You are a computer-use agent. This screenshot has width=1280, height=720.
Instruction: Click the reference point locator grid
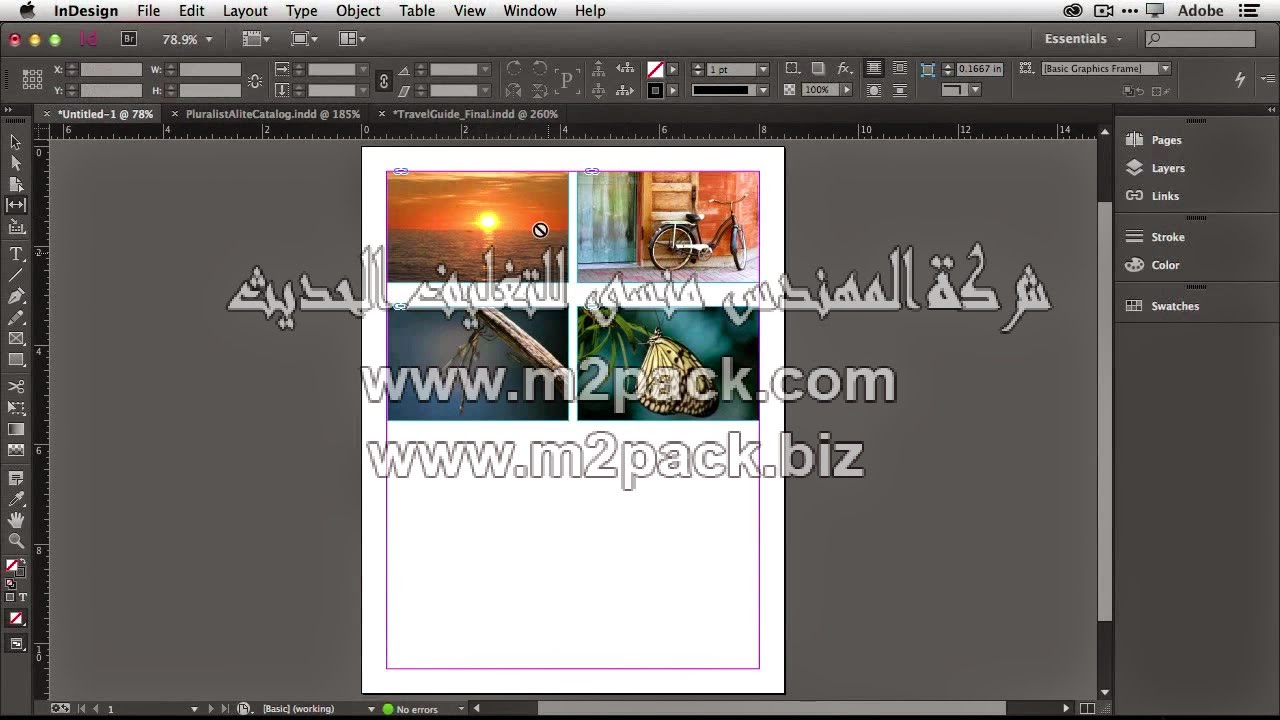click(x=32, y=79)
